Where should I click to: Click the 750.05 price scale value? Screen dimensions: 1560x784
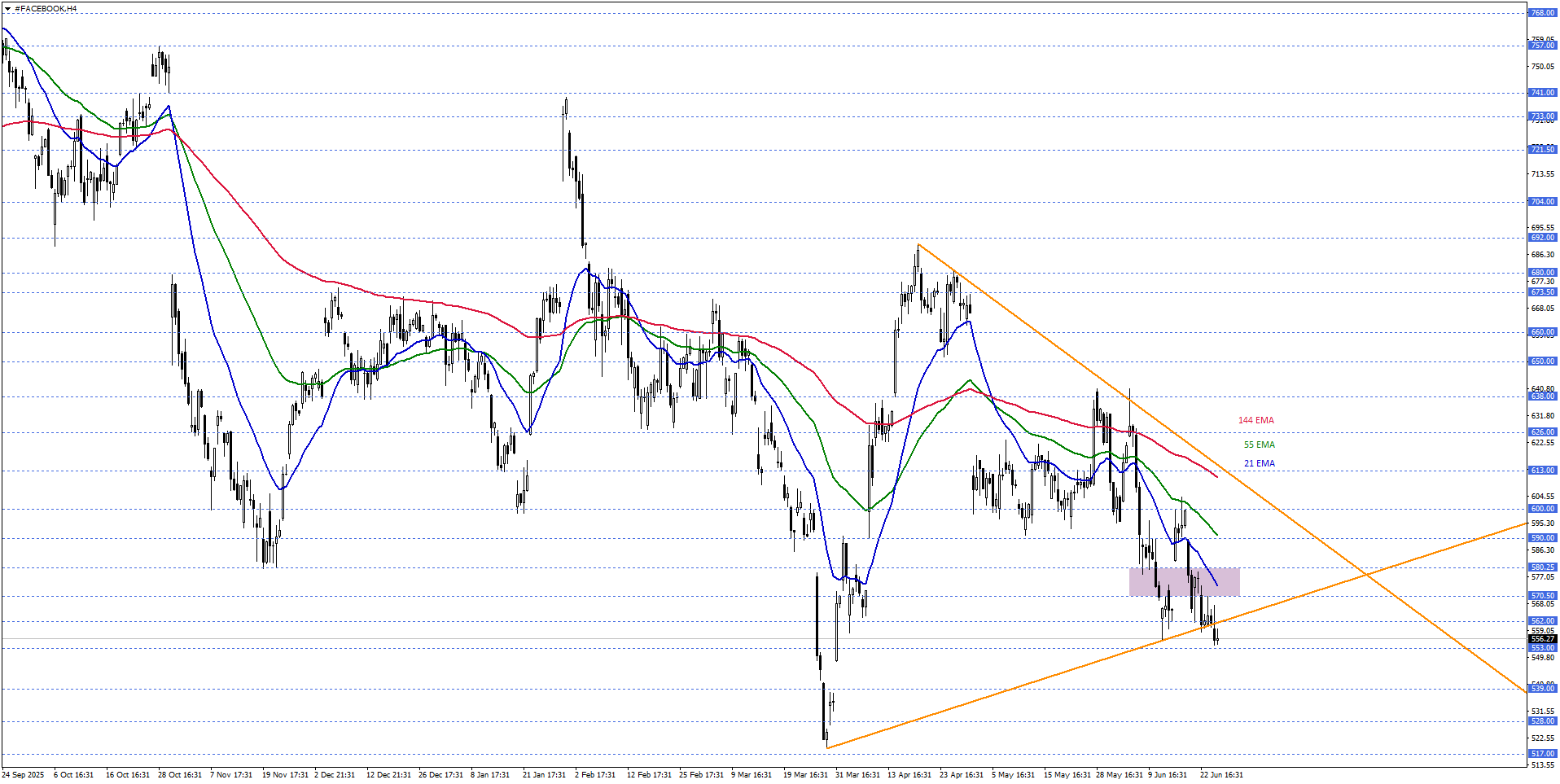click(1543, 67)
